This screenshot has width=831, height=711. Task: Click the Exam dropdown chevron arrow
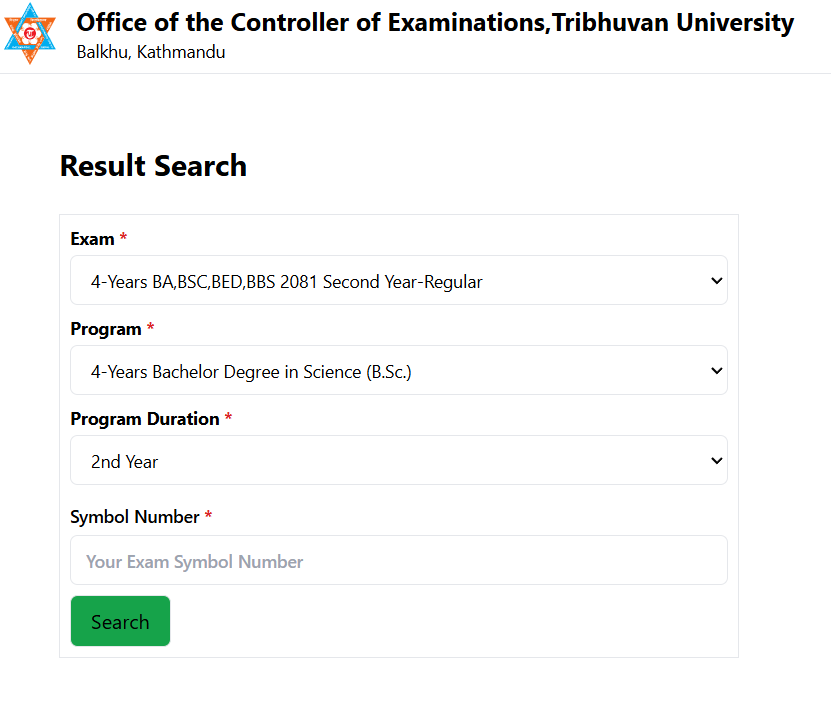pyautogui.click(x=716, y=281)
